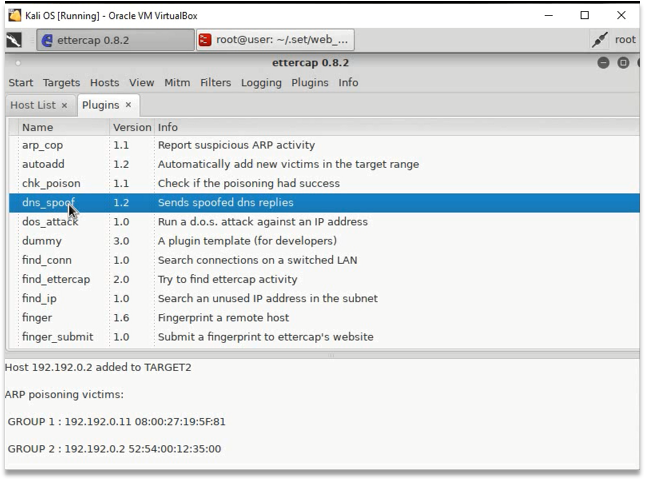Select the finger_submit plugin
646x479 pixels.
pyautogui.click(x=324, y=337)
